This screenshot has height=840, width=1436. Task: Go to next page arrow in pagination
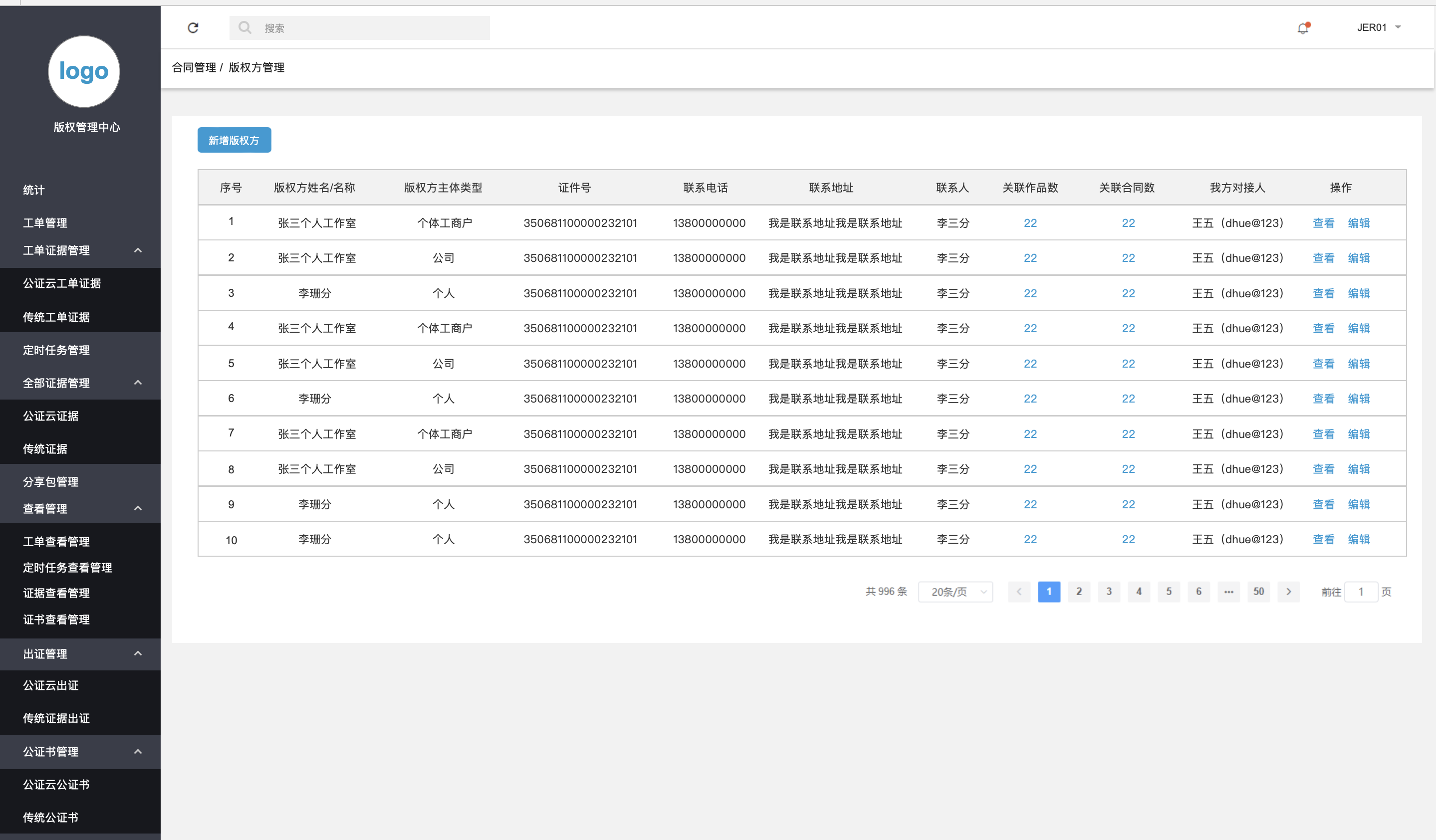coord(1288,592)
